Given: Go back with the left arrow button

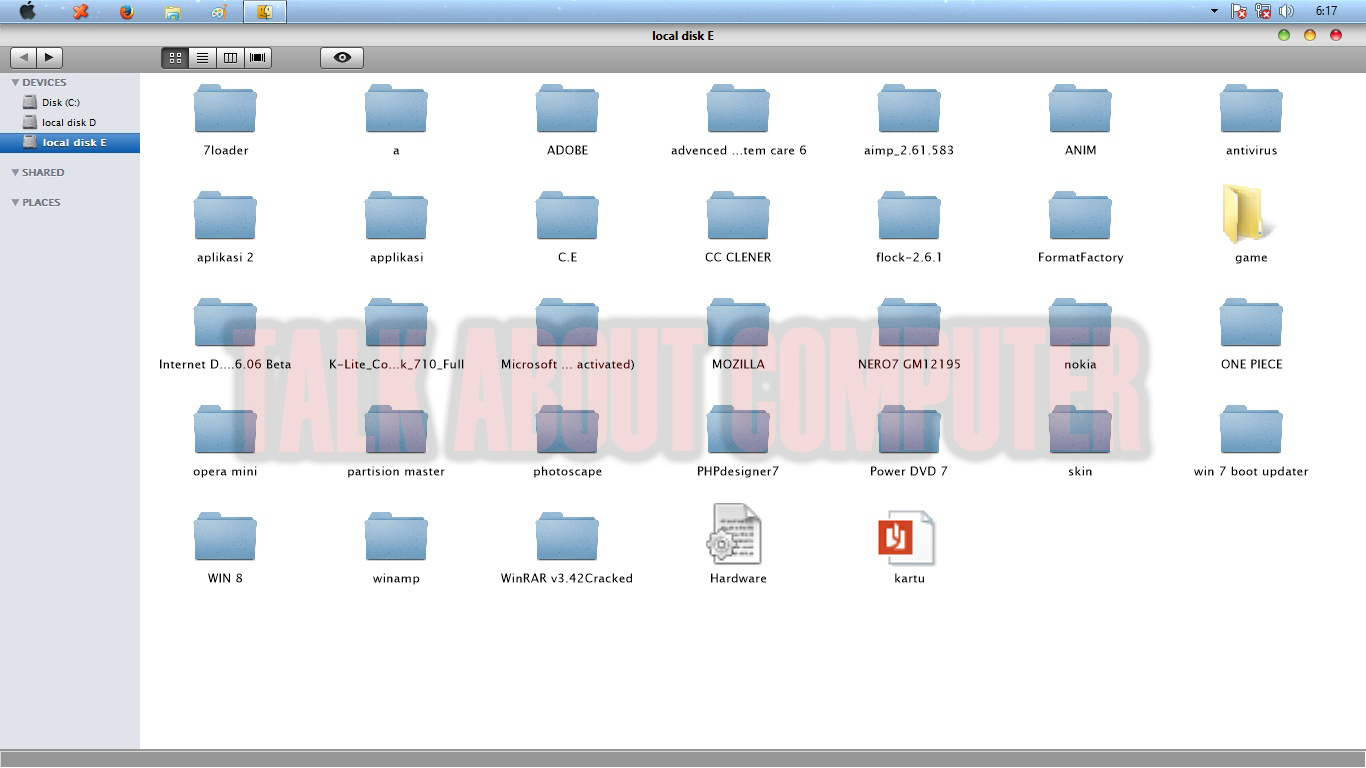Looking at the screenshot, I should (x=23, y=58).
